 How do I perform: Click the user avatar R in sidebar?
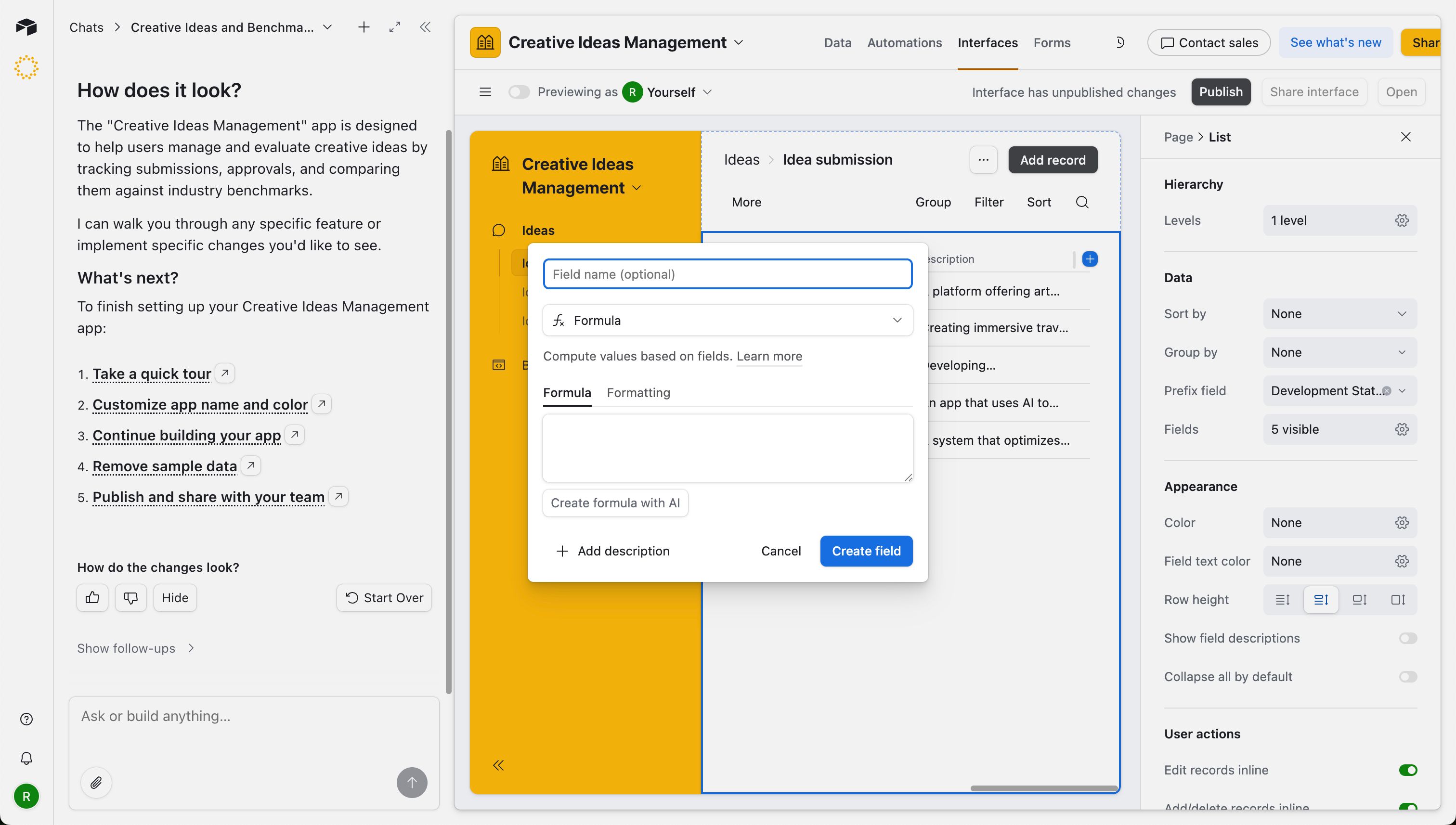pyautogui.click(x=26, y=796)
